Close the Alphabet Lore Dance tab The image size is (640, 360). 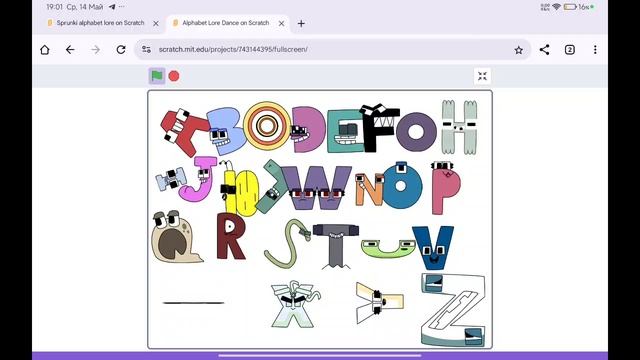point(282,24)
